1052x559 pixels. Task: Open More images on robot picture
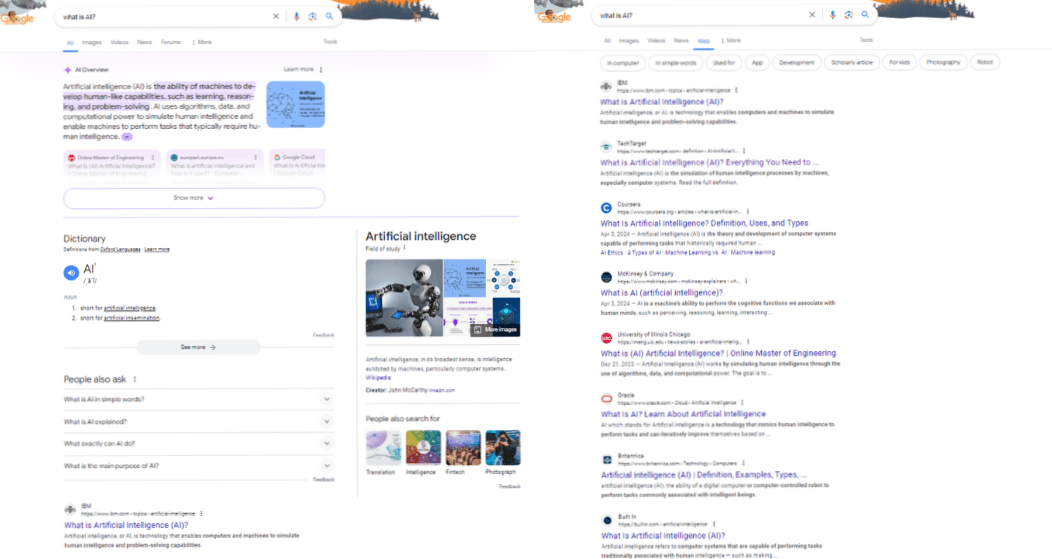coord(495,329)
